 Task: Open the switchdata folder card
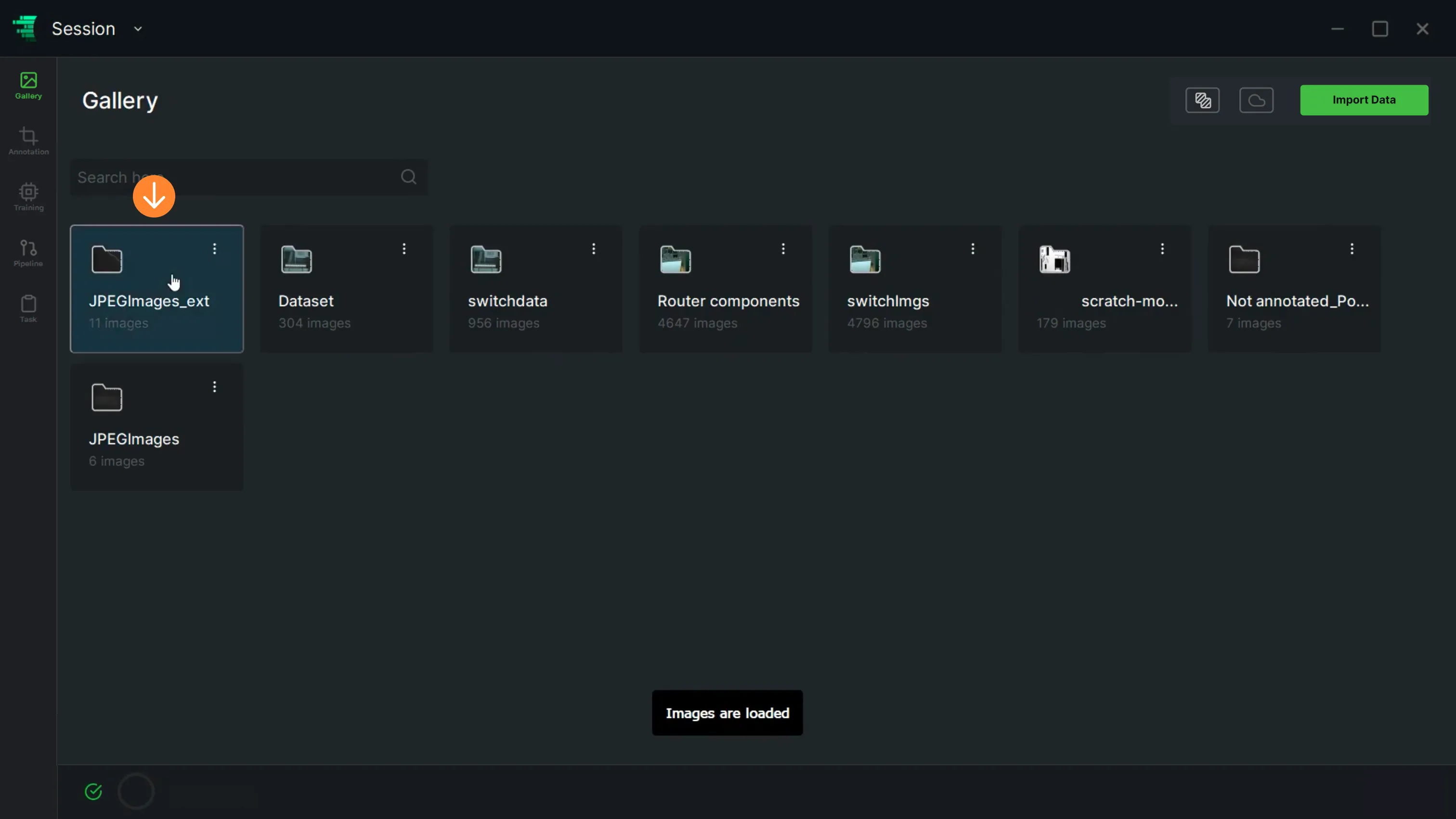point(536,289)
